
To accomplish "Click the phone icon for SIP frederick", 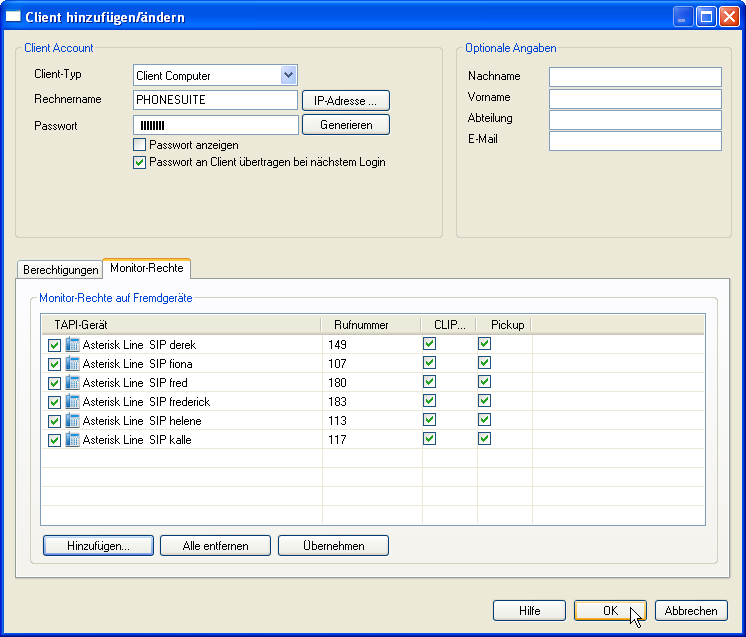I will coord(73,401).
